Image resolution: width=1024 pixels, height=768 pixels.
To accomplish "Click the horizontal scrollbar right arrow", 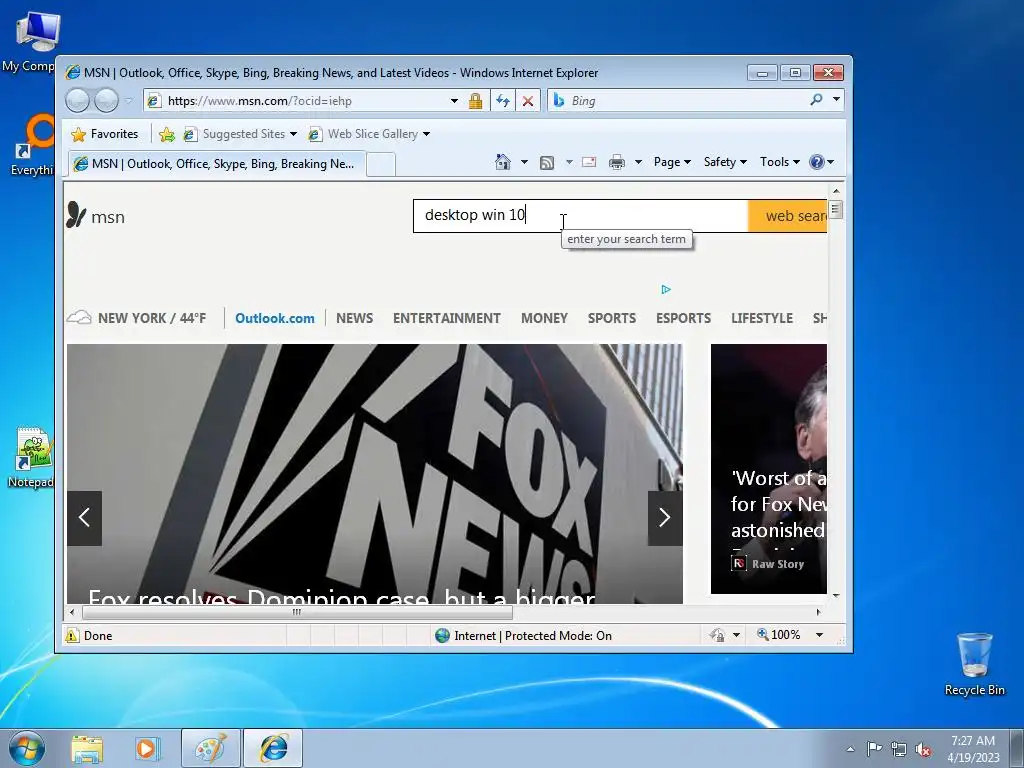I will point(818,612).
